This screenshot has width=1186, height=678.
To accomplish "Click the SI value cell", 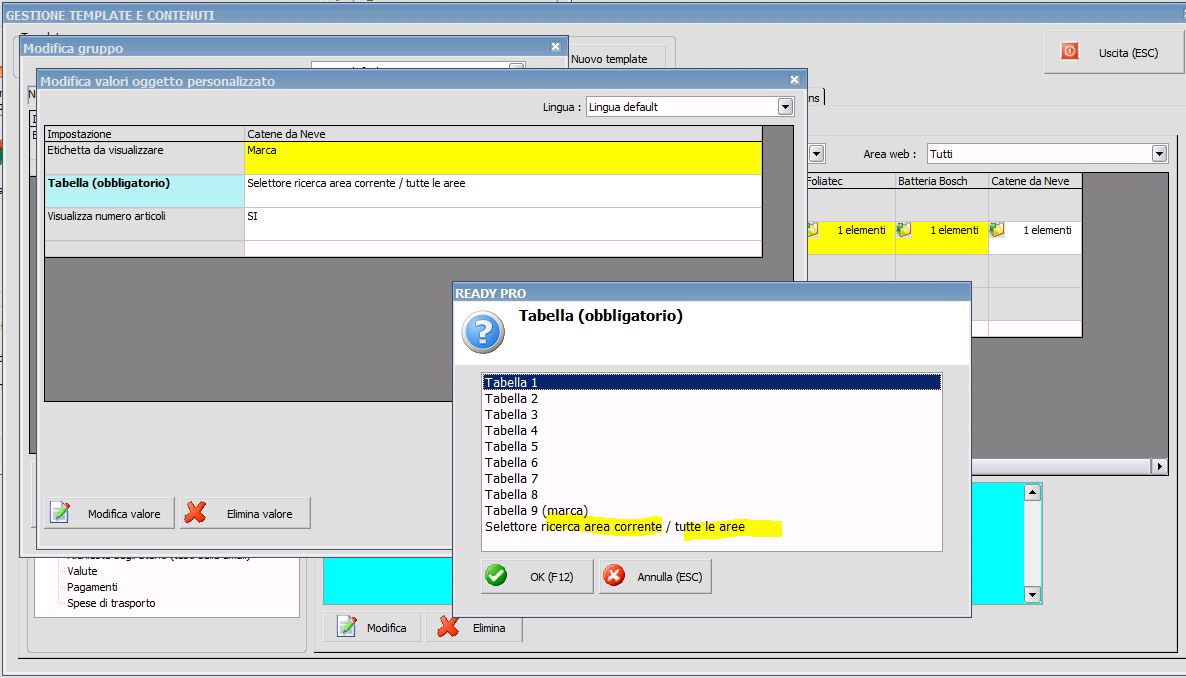I will 503,224.
